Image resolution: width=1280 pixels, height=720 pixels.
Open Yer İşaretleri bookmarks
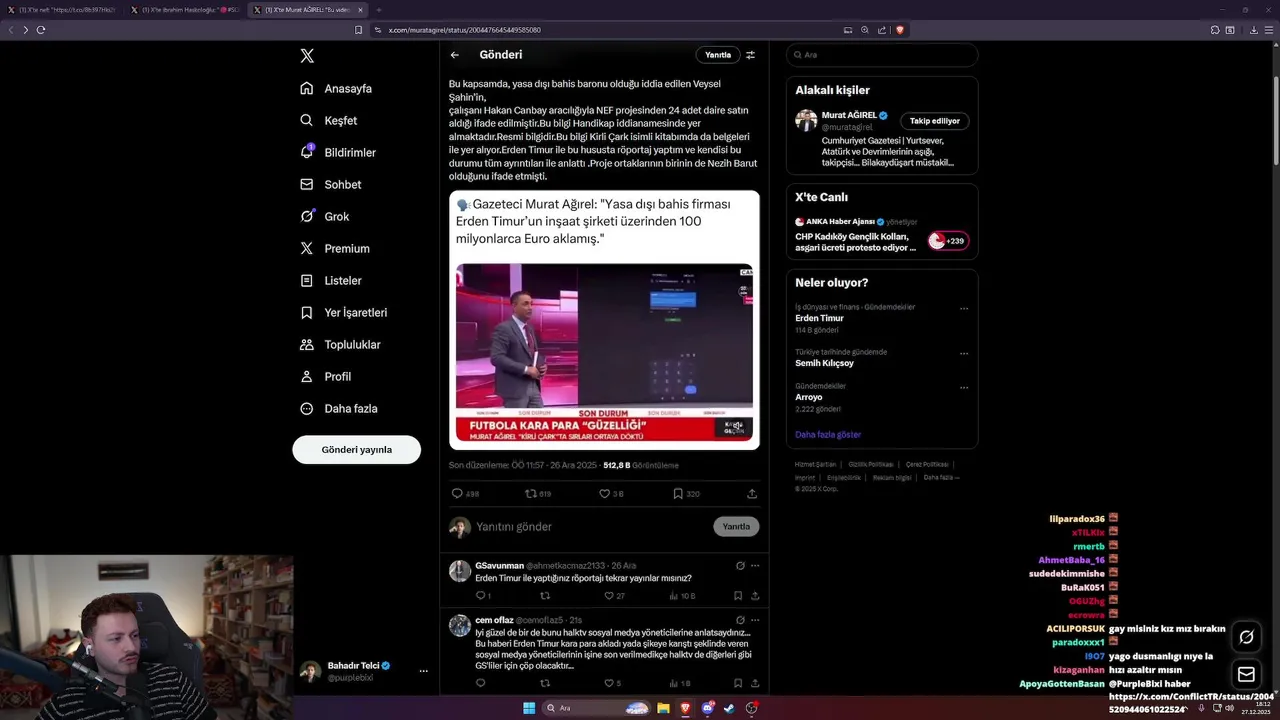343,312
